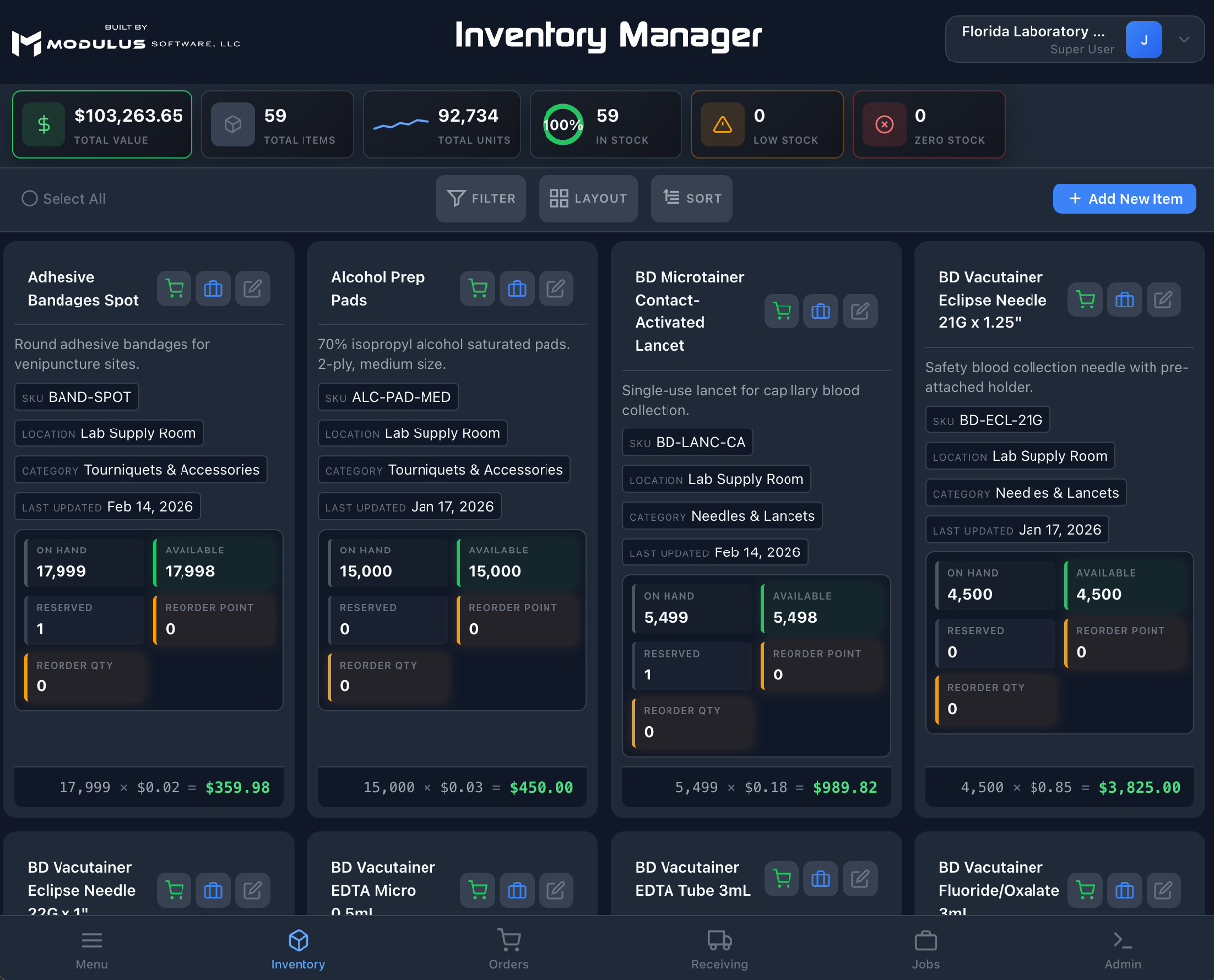
Task: Click the 92,734 Total Units stat card
Action: (x=439, y=125)
